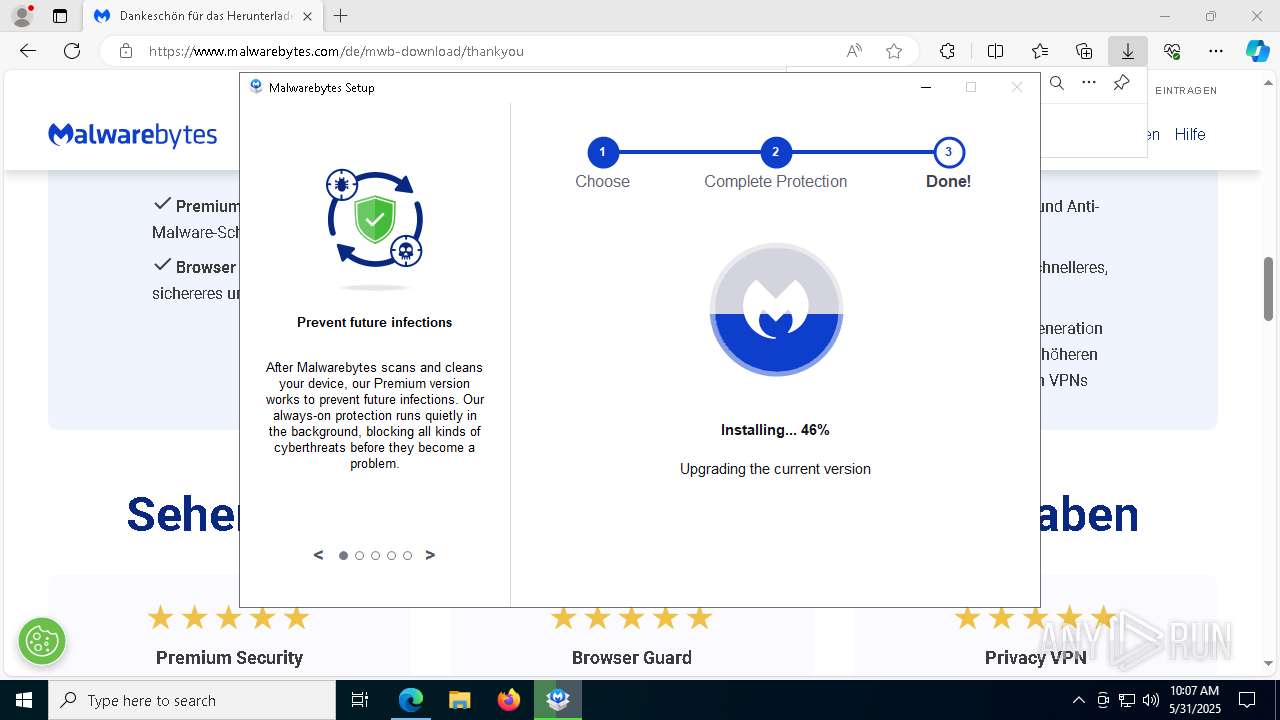Open a new browser tab

pos(341,16)
